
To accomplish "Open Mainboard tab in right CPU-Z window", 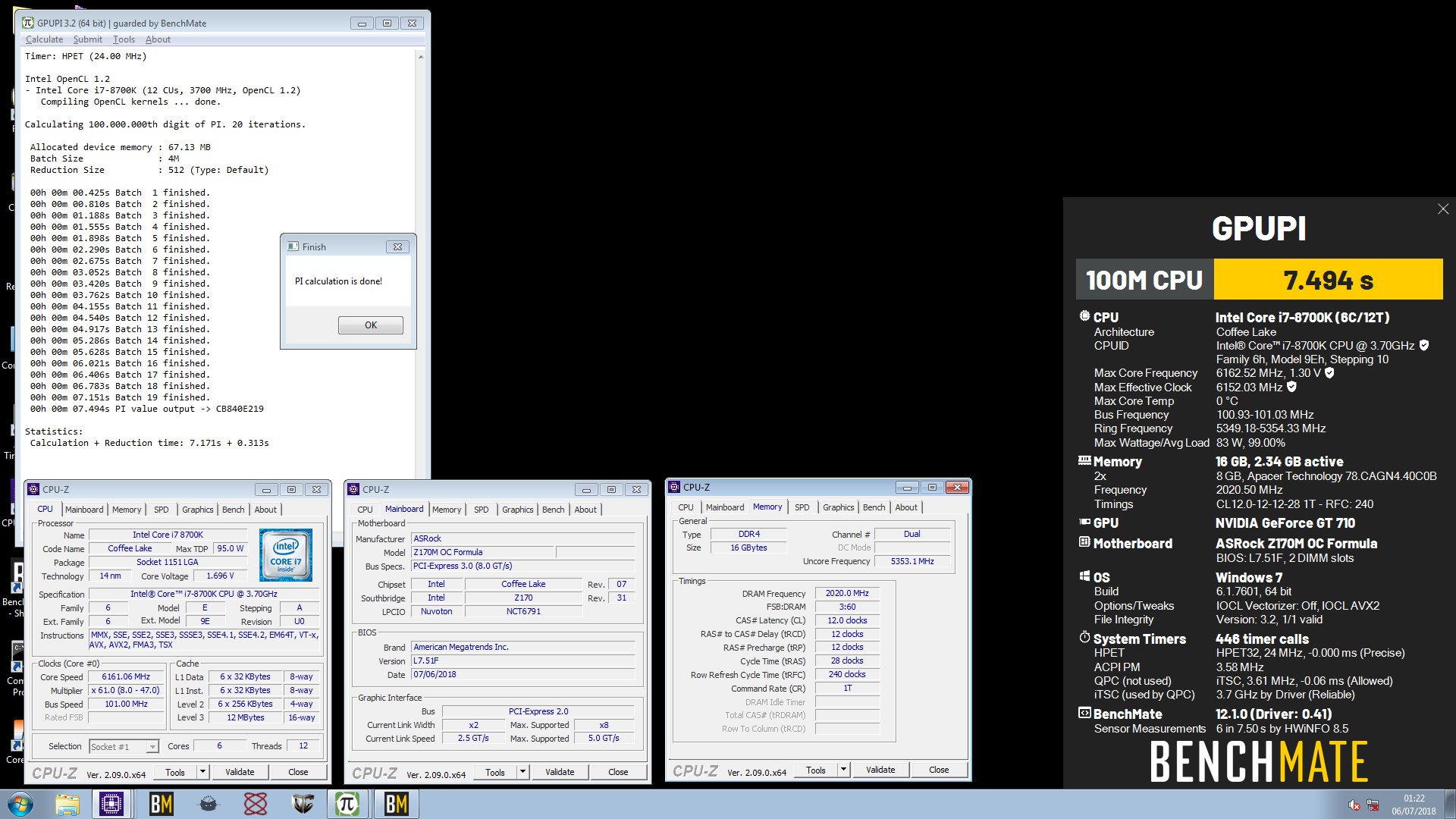I will pyautogui.click(x=725, y=507).
